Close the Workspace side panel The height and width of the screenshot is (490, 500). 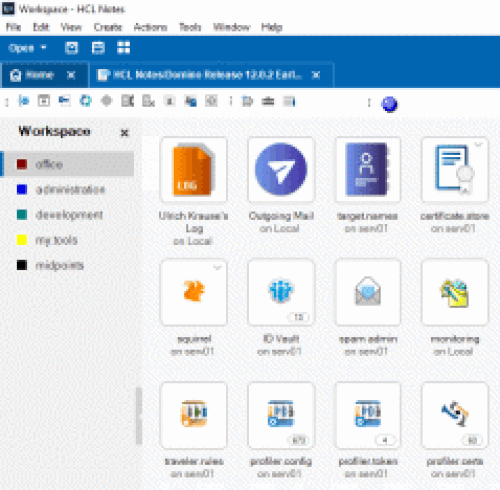[124, 133]
